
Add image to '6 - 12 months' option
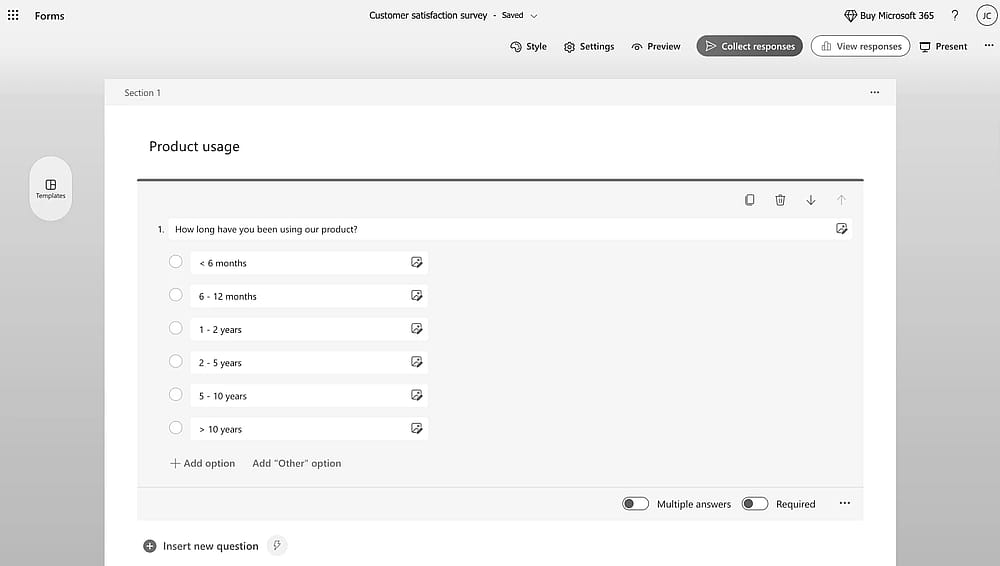click(416, 295)
